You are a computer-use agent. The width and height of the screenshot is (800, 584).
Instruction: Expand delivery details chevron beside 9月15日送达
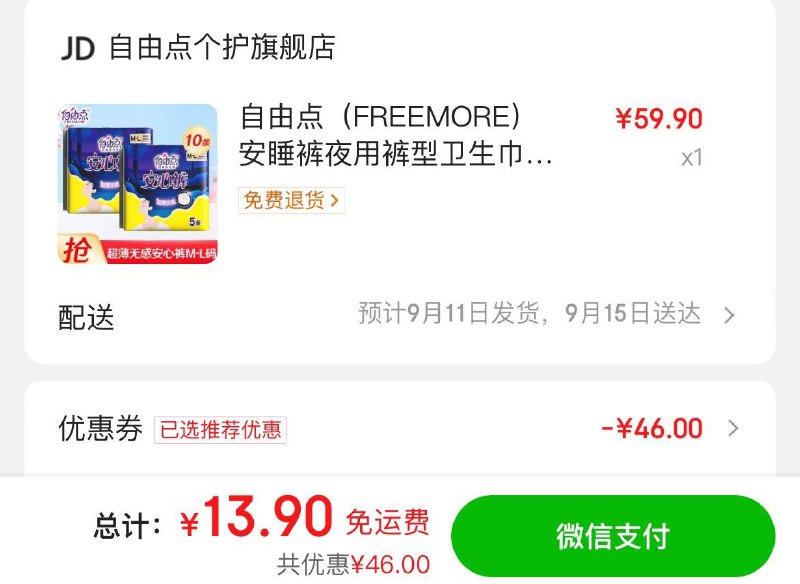tap(730, 315)
